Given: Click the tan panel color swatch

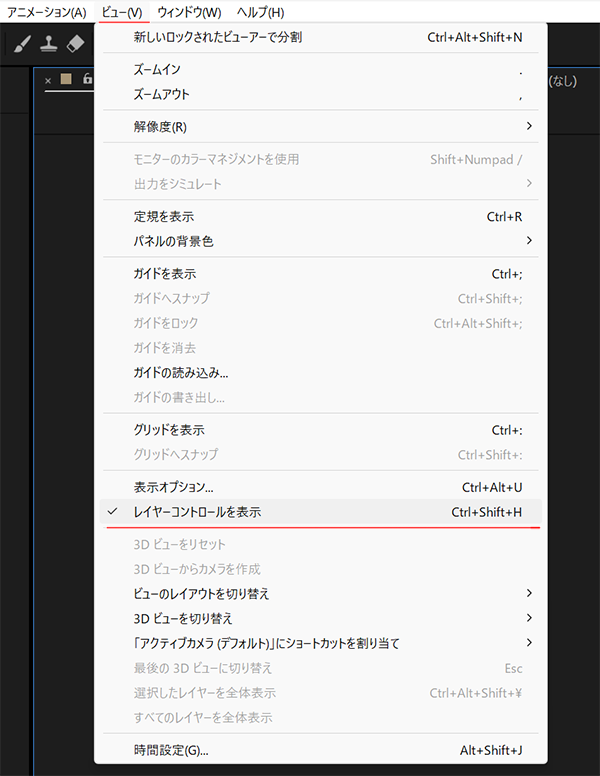Looking at the screenshot, I should point(67,80).
